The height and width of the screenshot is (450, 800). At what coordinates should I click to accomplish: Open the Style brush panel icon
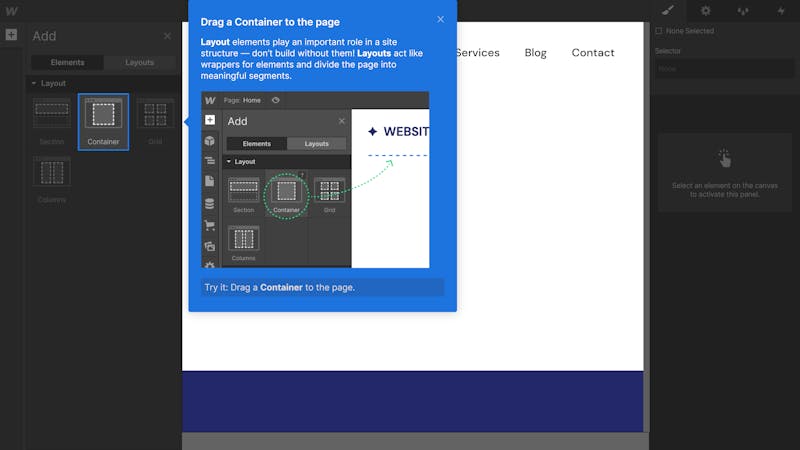(x=668, y=10)
